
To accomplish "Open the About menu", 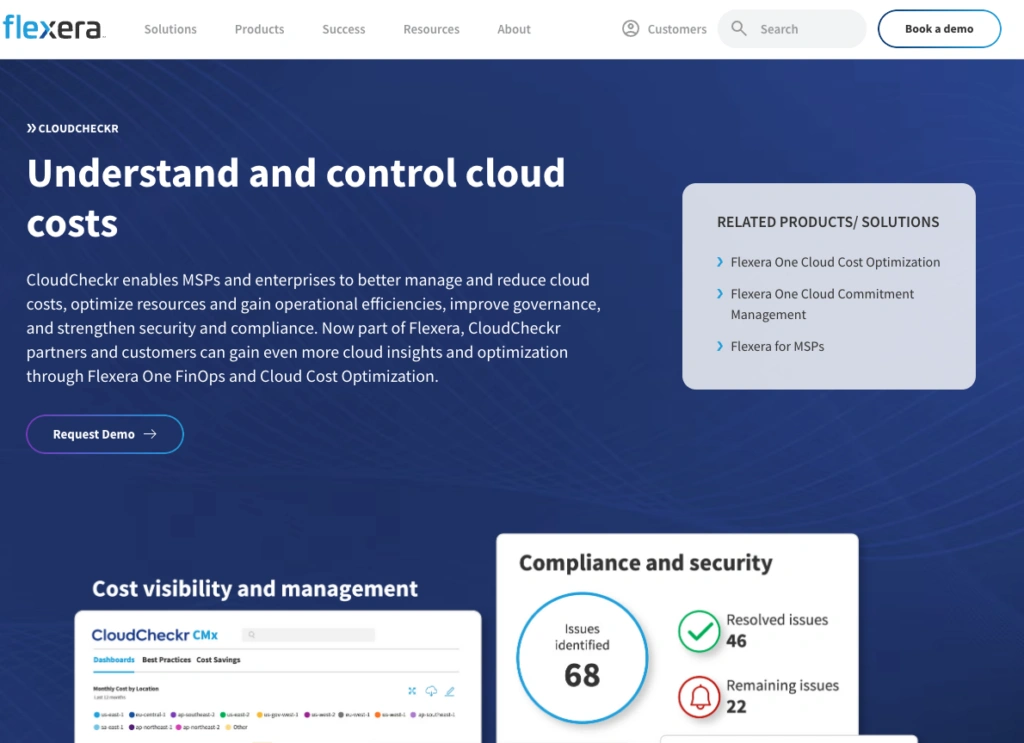I will [x=514, y=29].
